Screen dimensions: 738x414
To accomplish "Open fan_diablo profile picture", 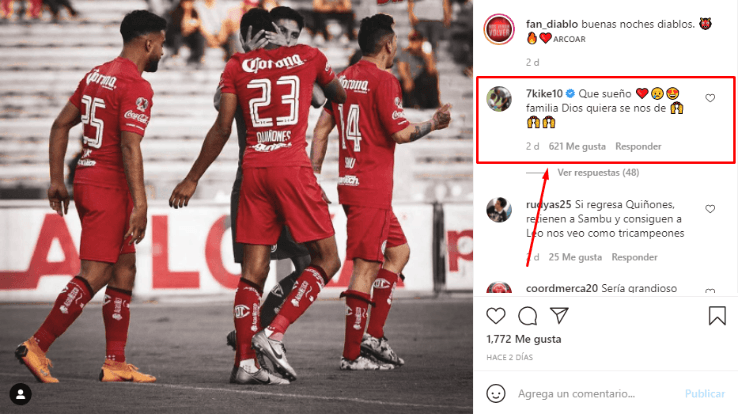I will pos(499,29).
